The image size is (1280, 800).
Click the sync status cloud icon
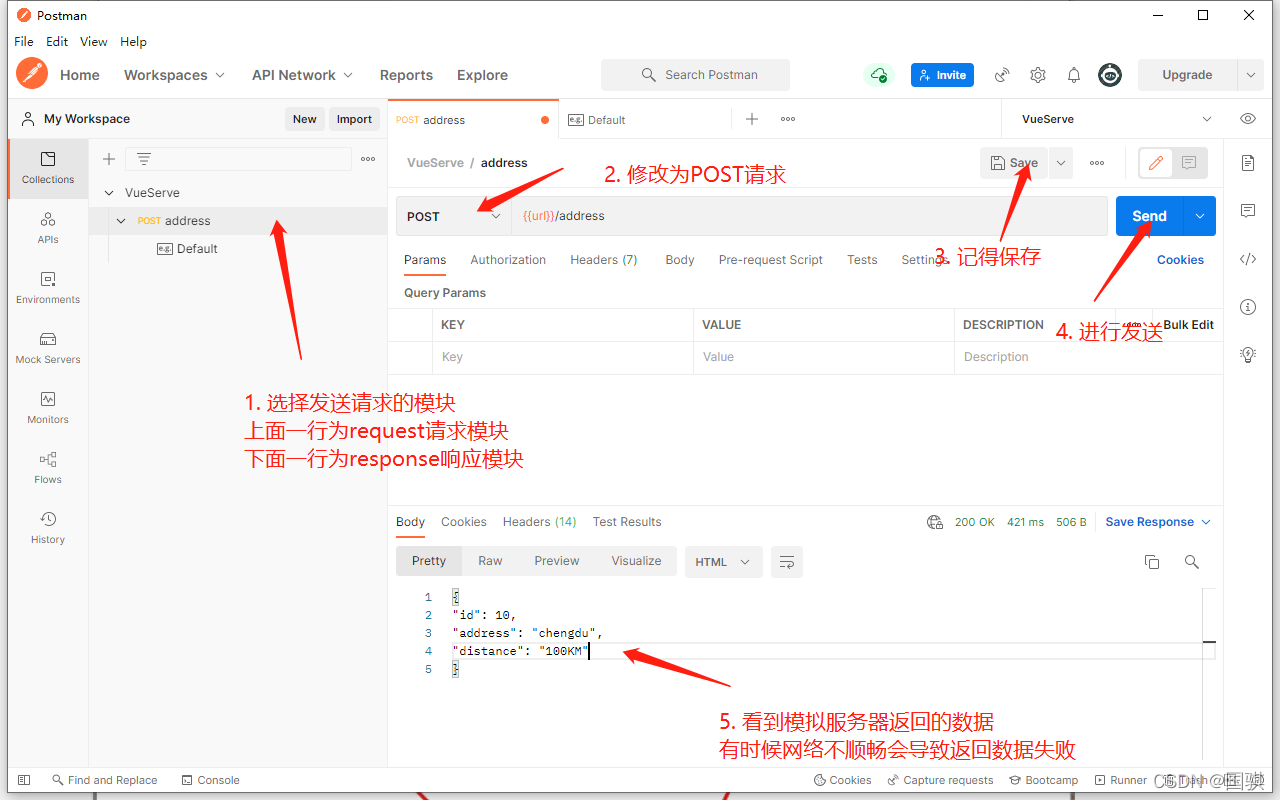coord(878,75)
